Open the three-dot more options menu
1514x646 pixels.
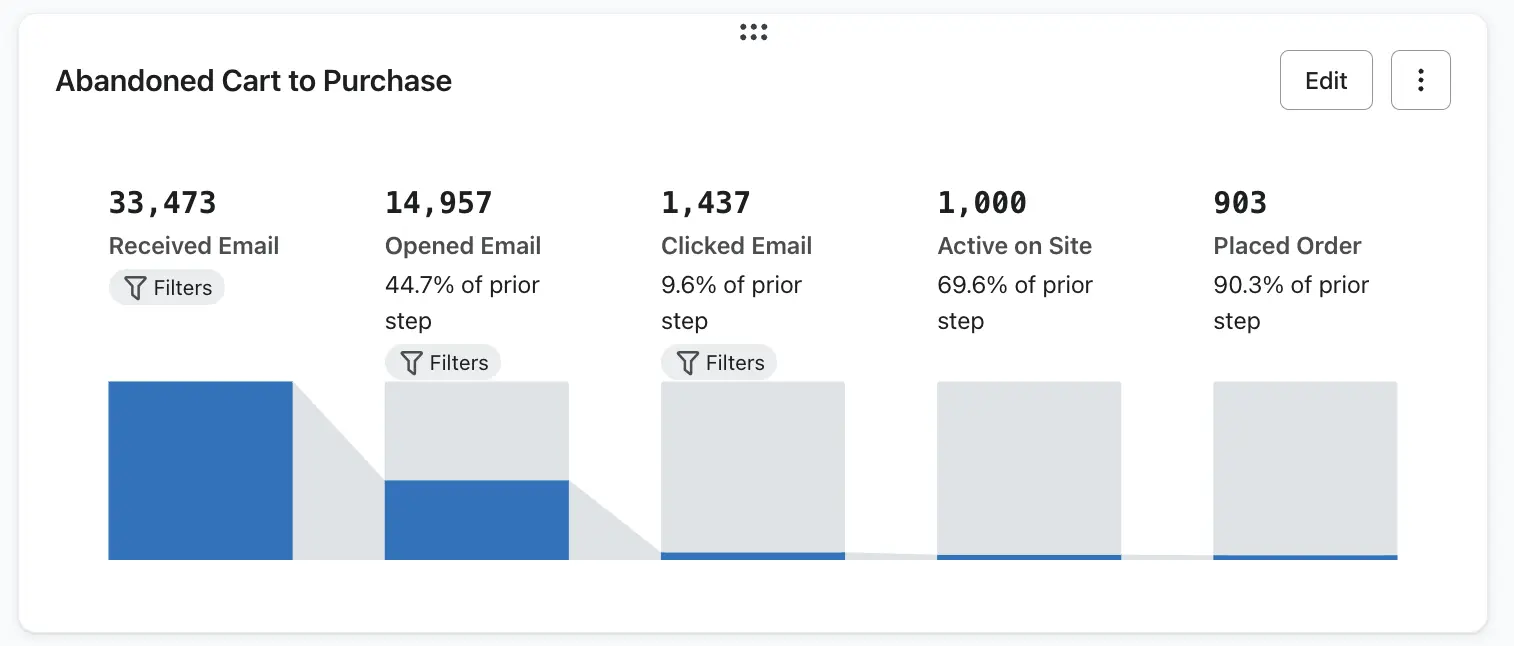click(1420, 80)
